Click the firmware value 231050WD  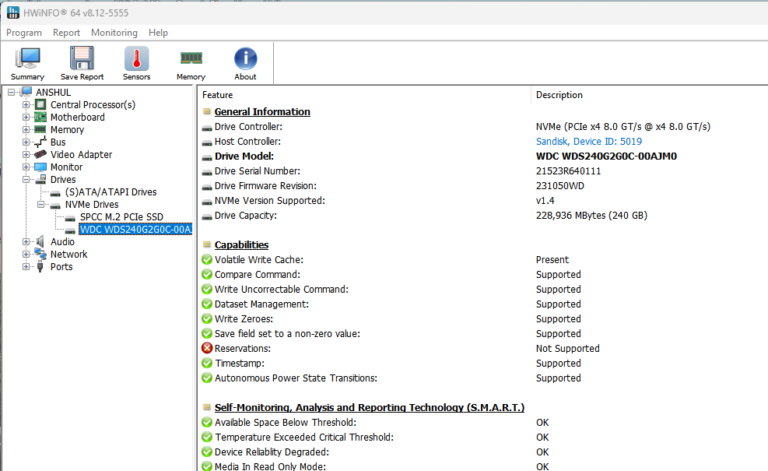[x=560, y=186]
